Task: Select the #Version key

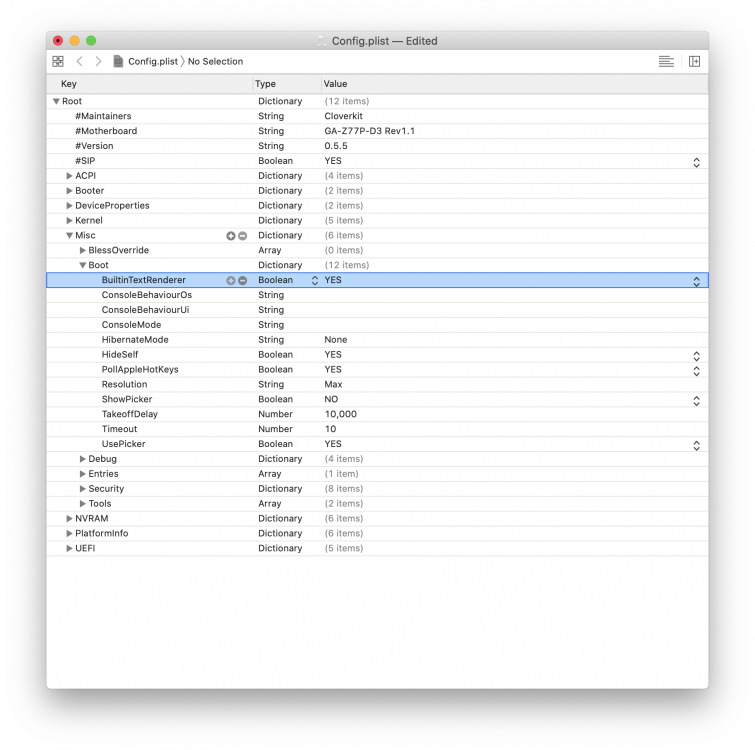Action: (94, 146)
